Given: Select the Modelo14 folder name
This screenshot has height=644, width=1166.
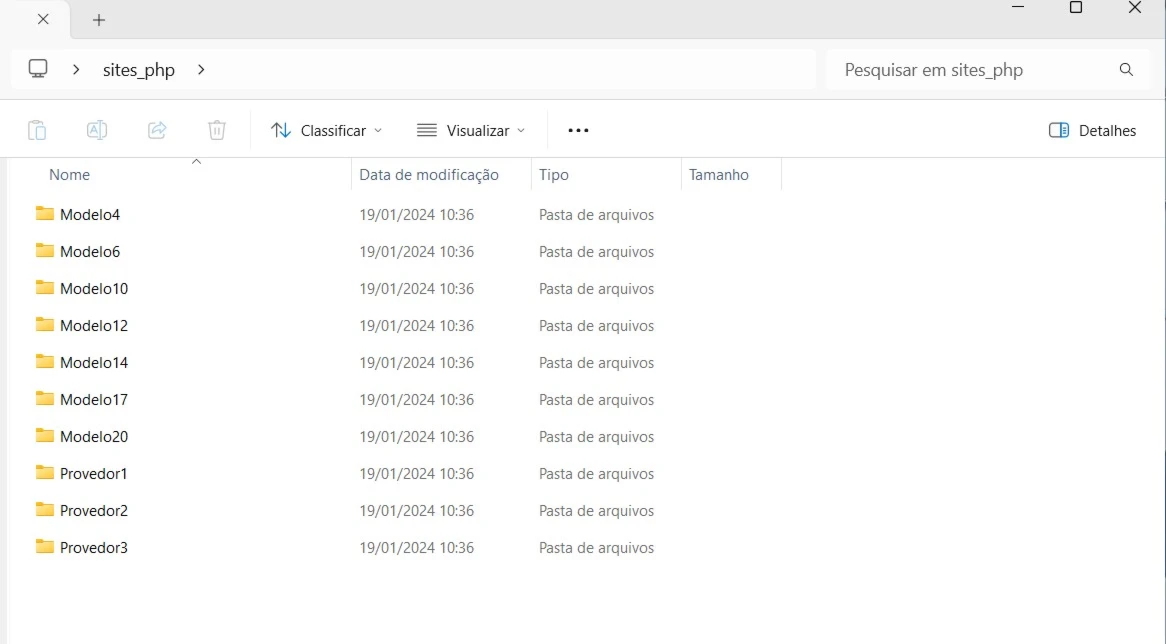Looking at the screenshot, I should [94, 363].
